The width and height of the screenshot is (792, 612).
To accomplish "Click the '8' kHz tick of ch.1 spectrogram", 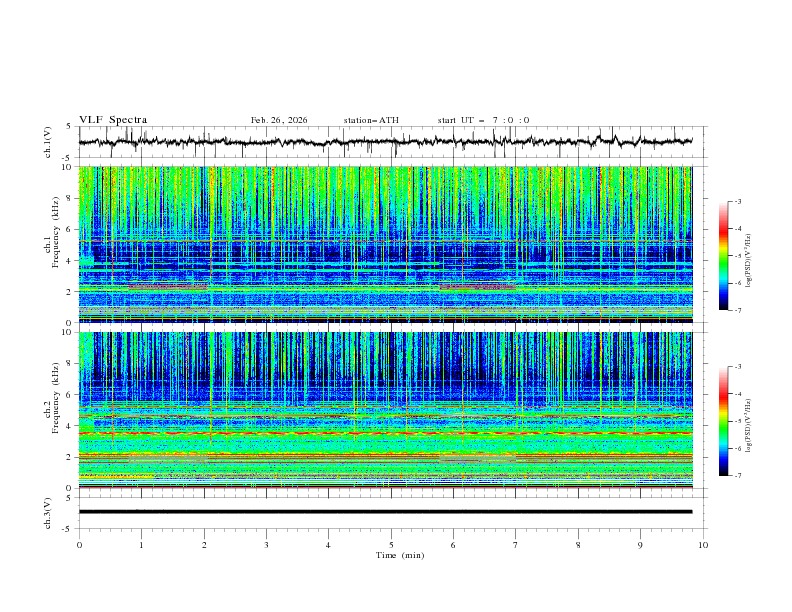I will coord(70,198).
